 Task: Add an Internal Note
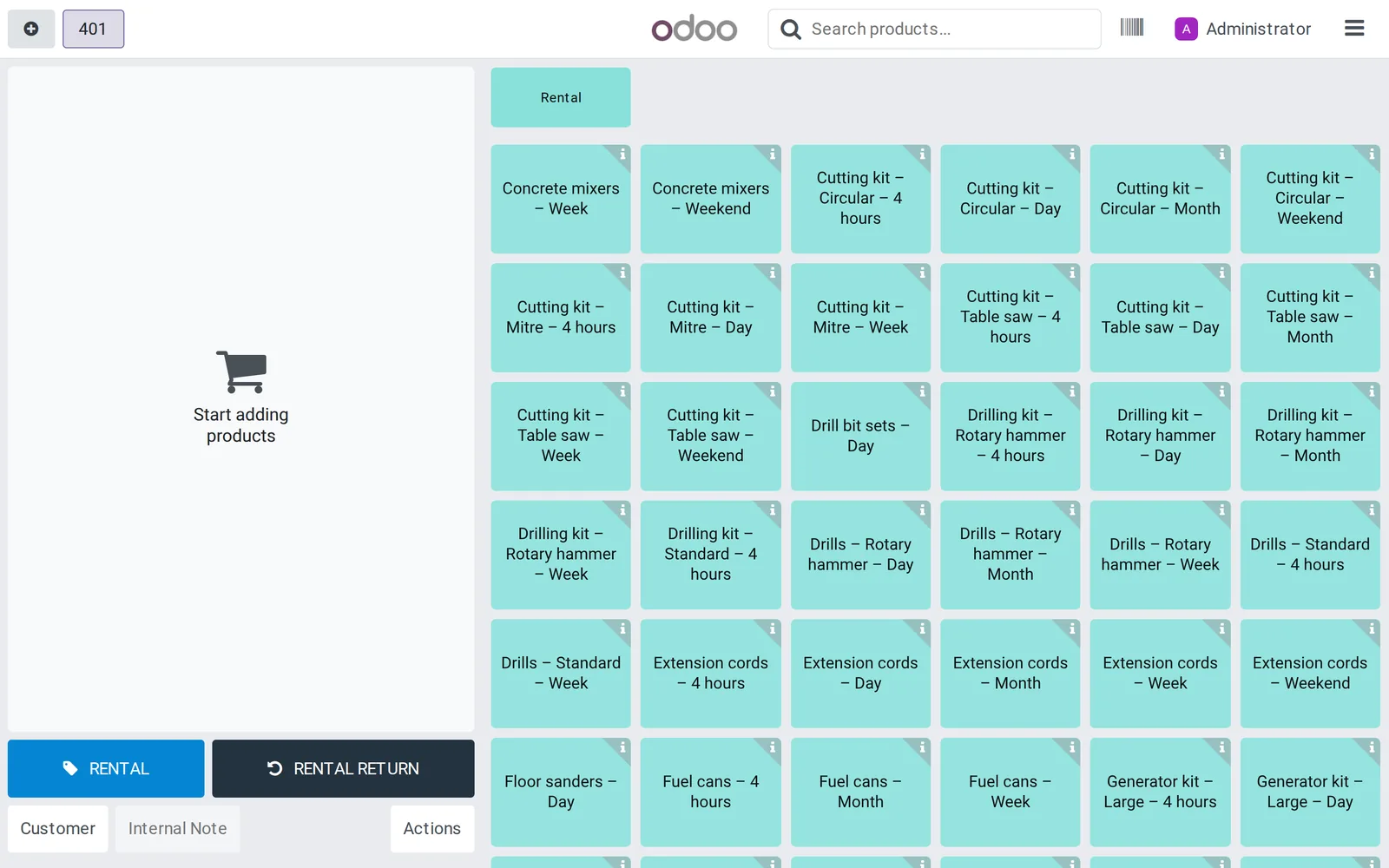(x=177, y=829)
